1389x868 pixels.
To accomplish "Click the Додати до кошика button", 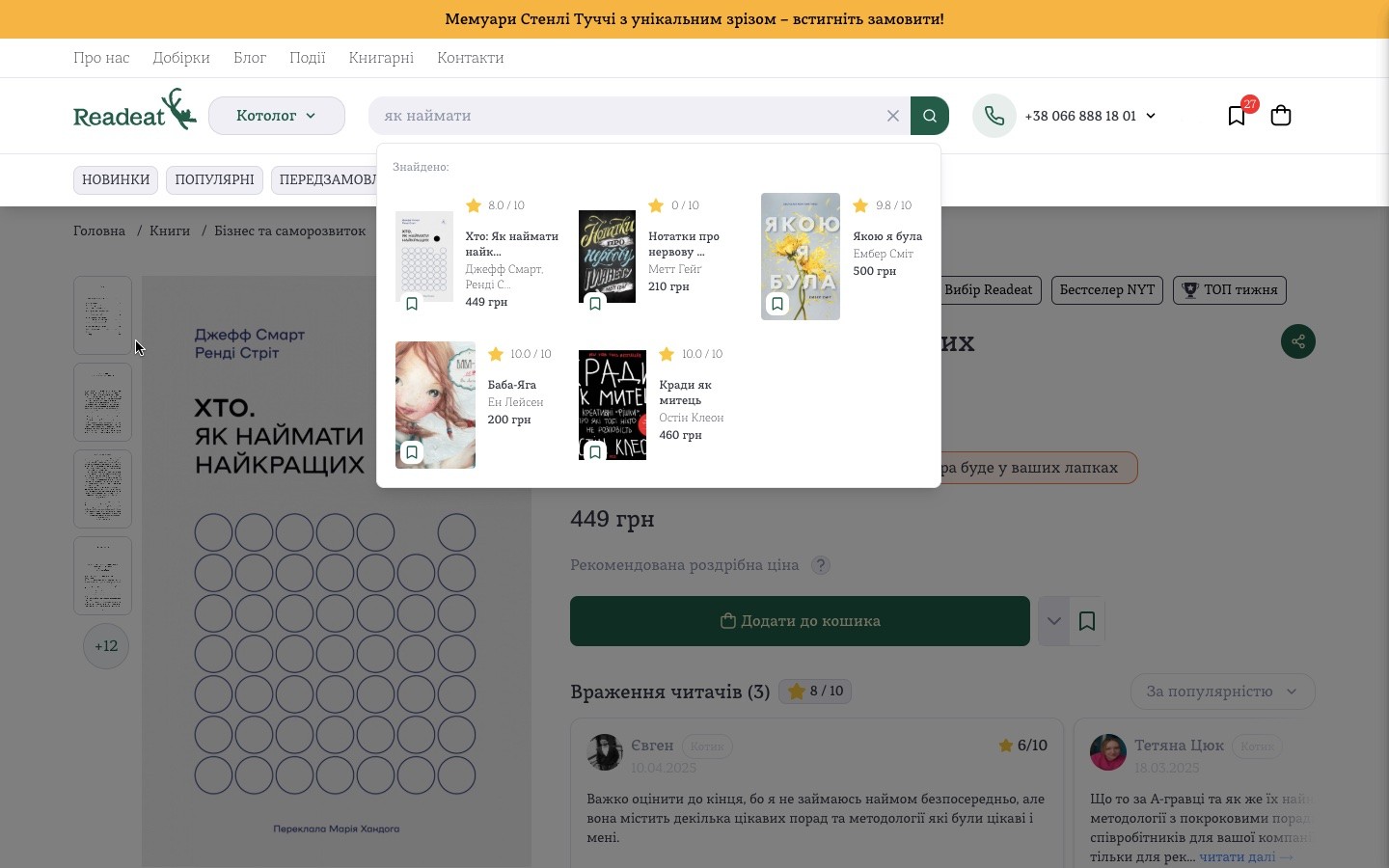I will [x=800, y=621].
